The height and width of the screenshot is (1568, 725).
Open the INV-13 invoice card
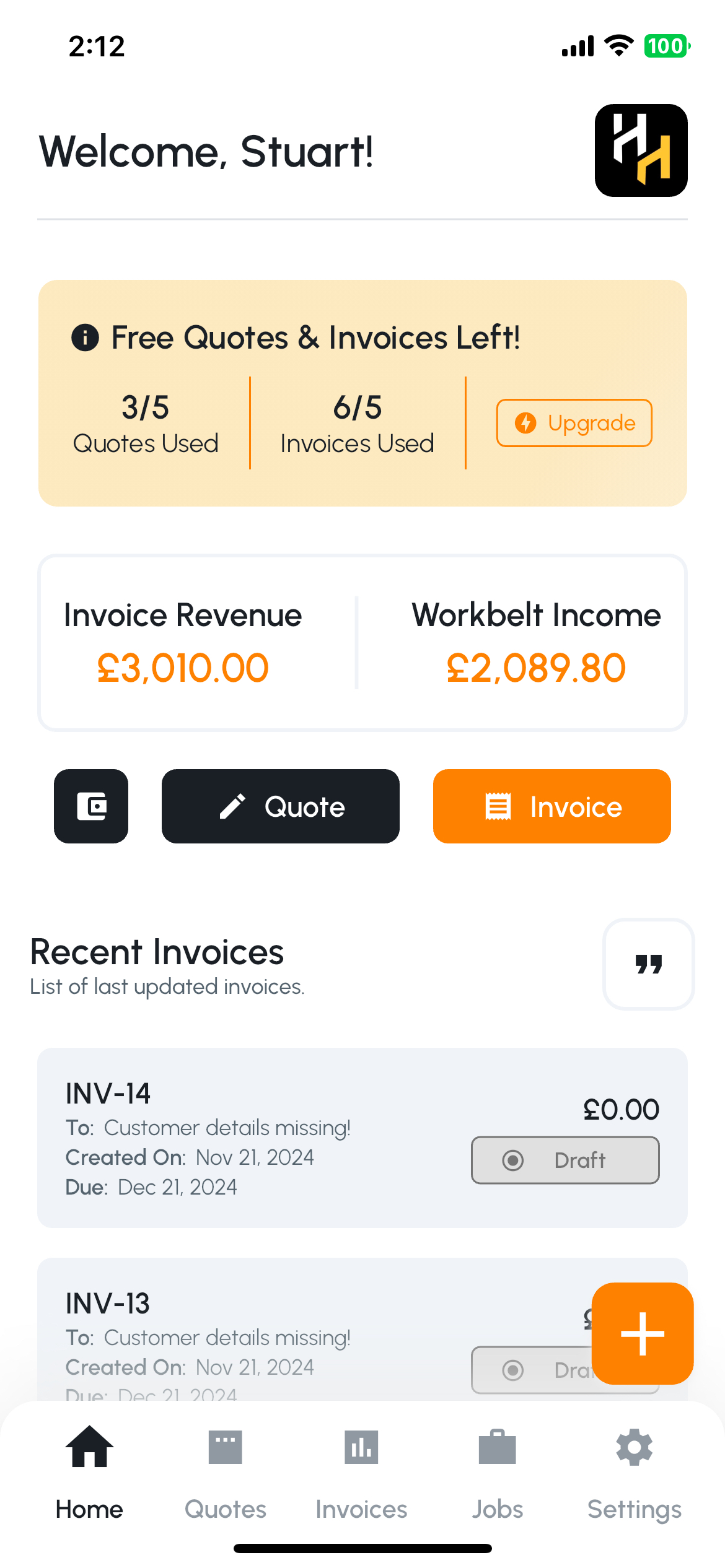[362, 1330]
